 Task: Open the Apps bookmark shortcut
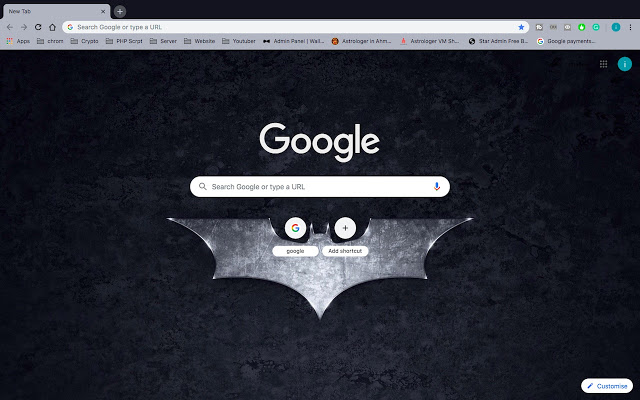click(x=17, y=42)
